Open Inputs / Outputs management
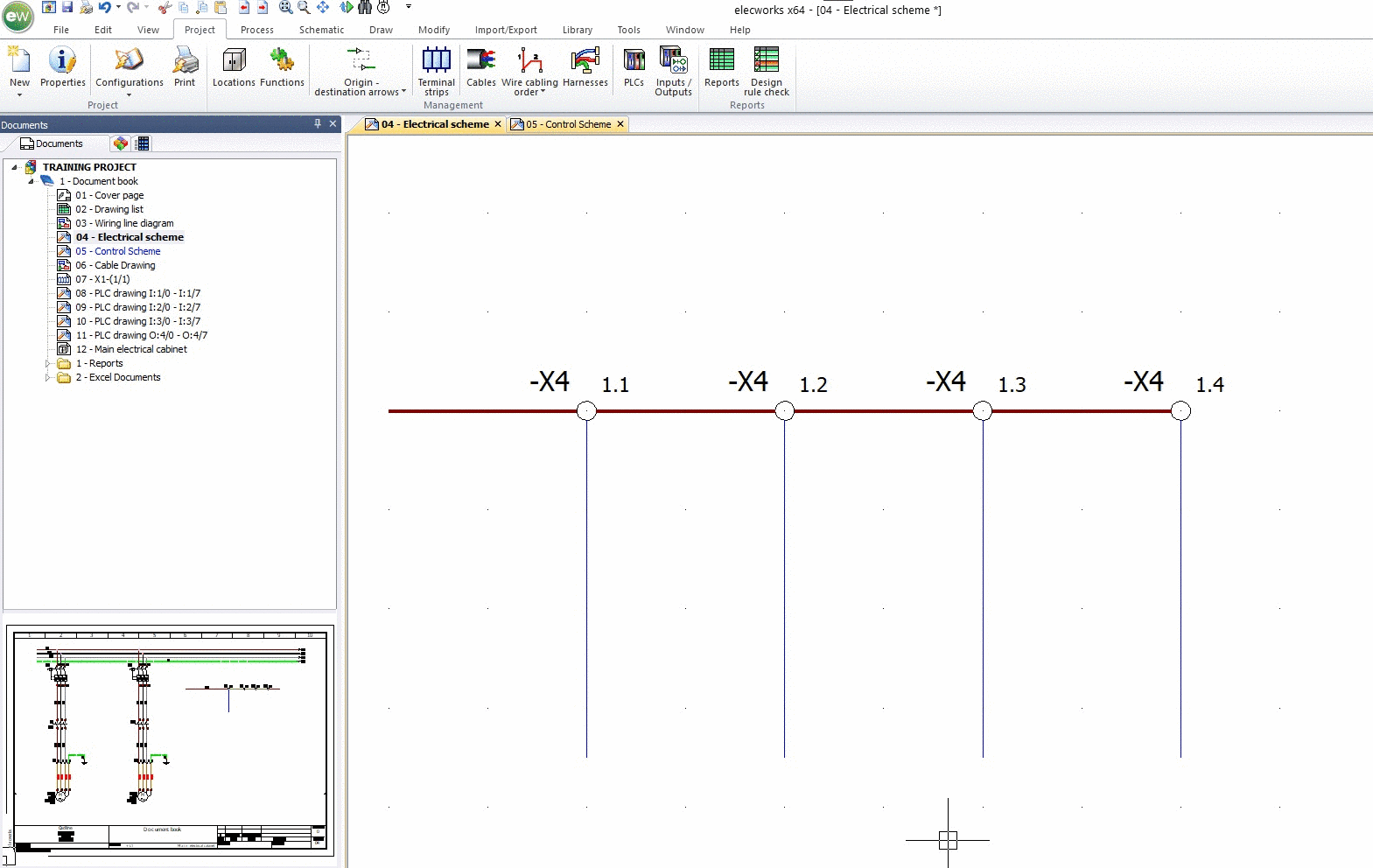1373x868 pixels. pos(674,72)
